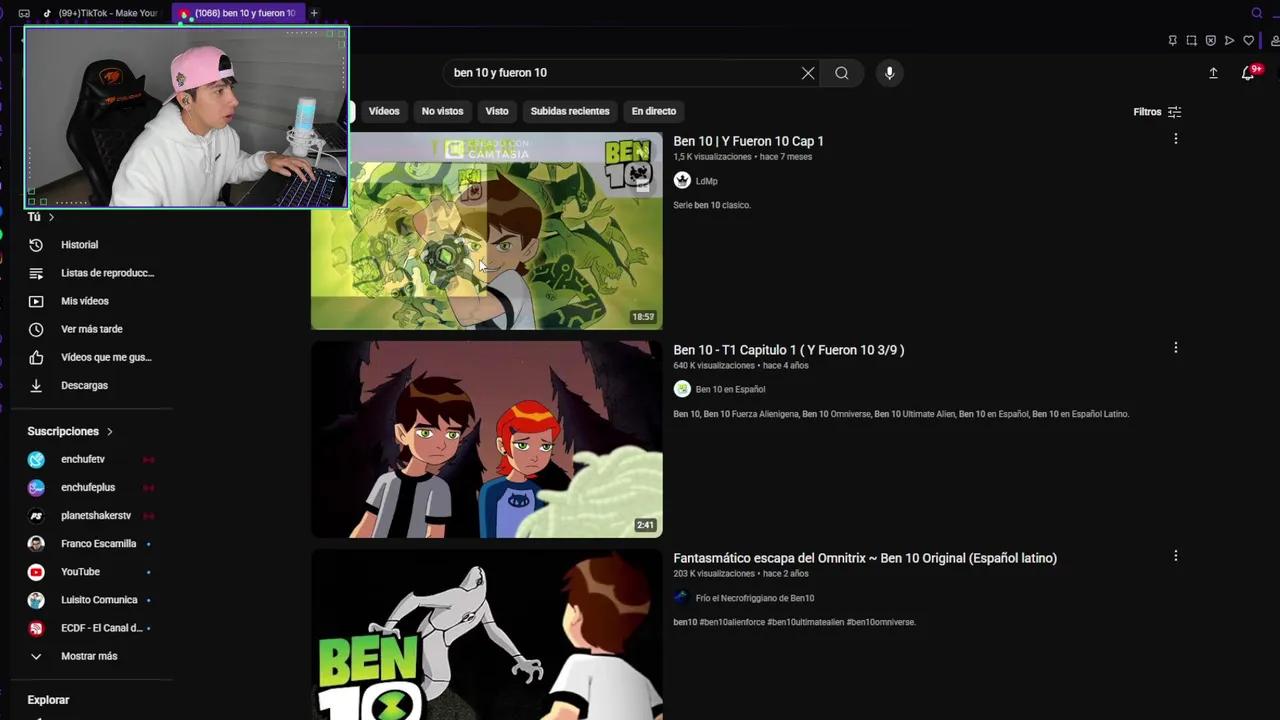Play the 2:41 Ben and Gwen thumbnail
The width and height of the screenshot is (1280, 720).
coord(486,439)
